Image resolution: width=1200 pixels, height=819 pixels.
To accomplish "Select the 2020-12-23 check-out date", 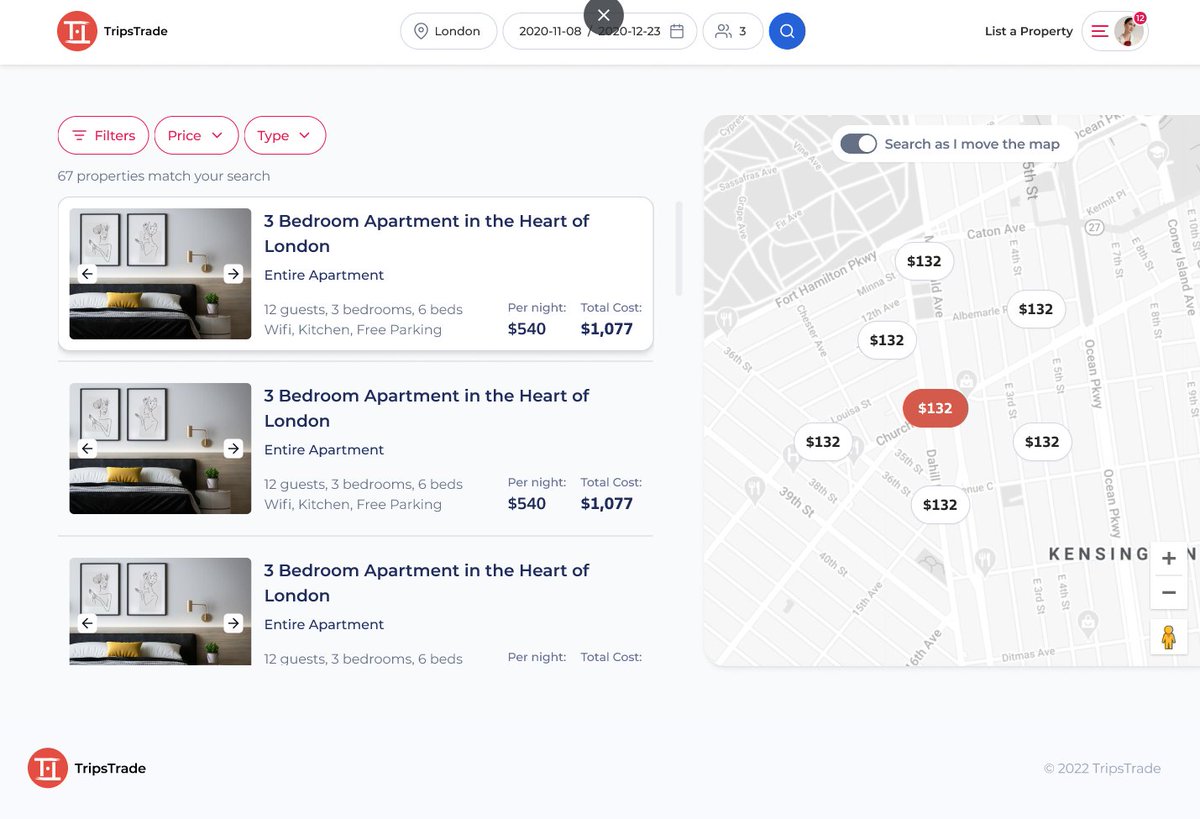I will click(x=629, y=31).
